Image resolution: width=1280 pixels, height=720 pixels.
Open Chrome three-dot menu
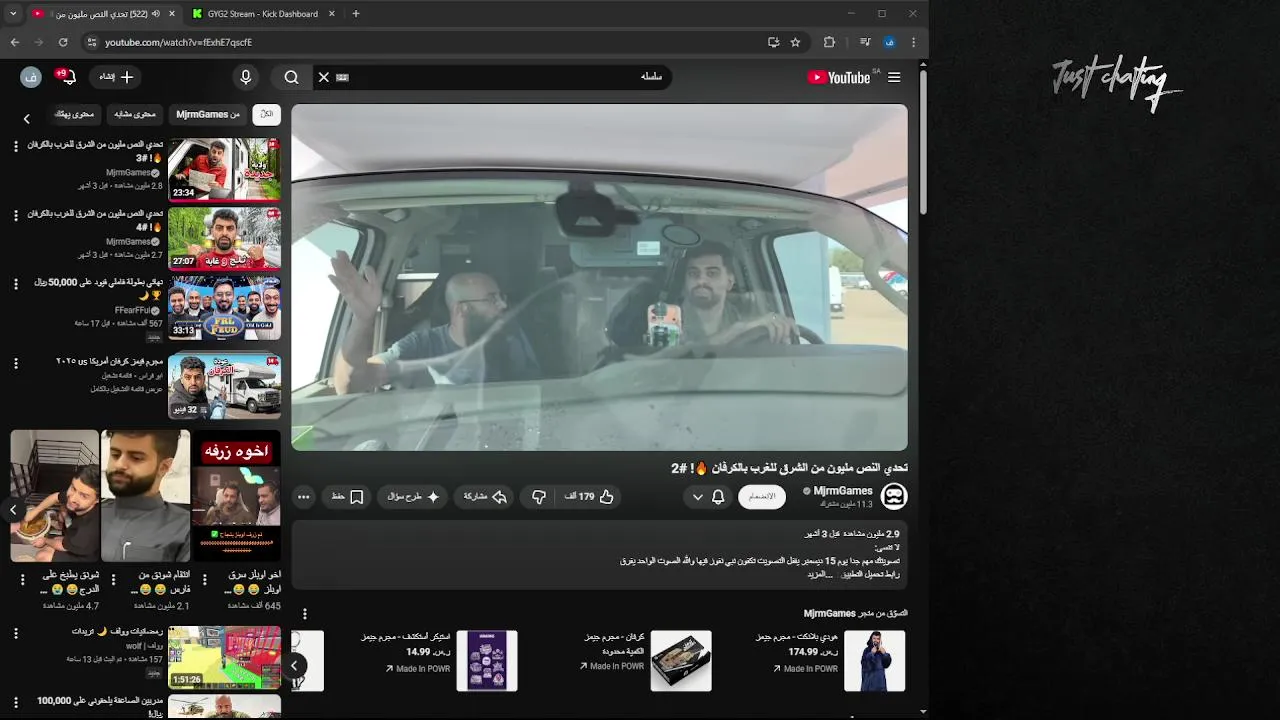913,42
